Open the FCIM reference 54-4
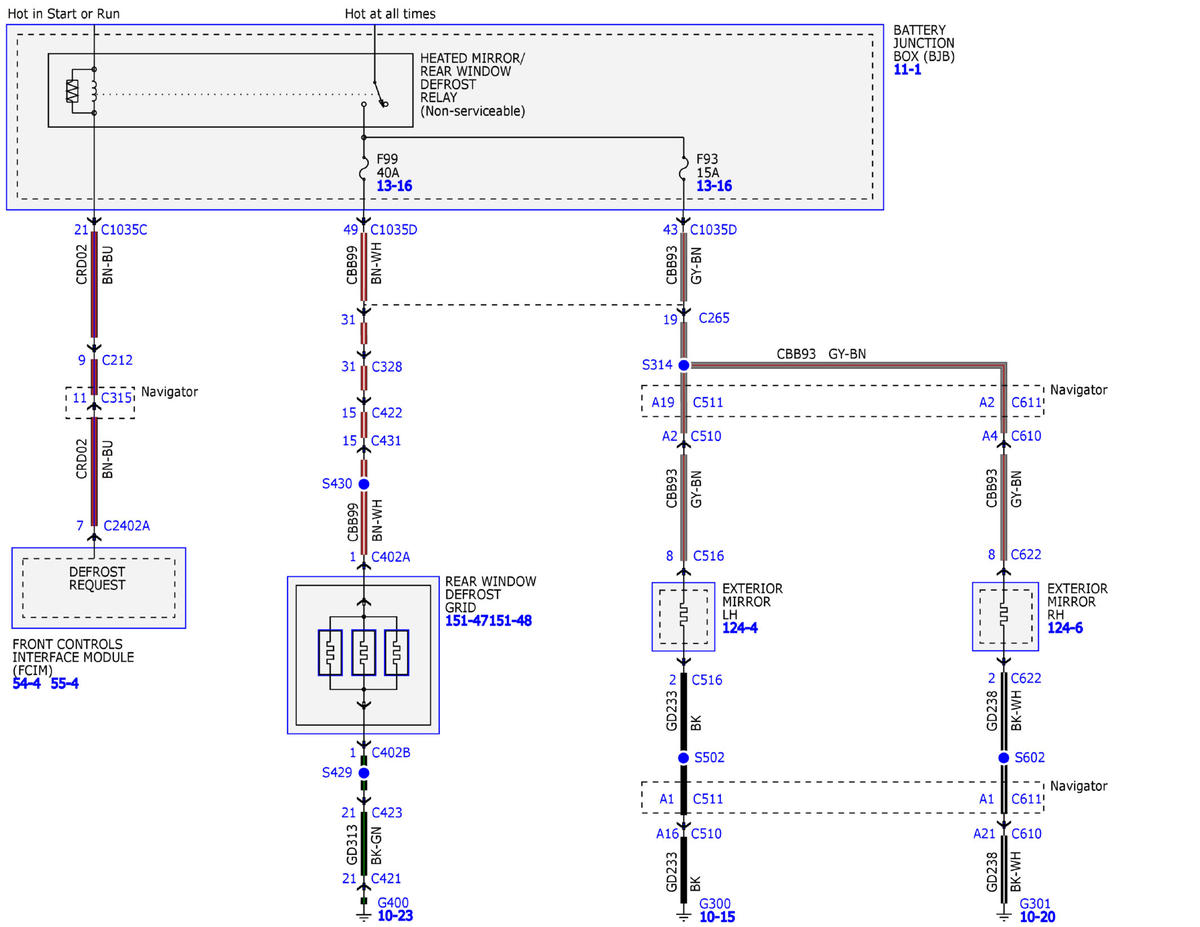The width and height of the screenshot is (1200, 927). pos(28,684)
